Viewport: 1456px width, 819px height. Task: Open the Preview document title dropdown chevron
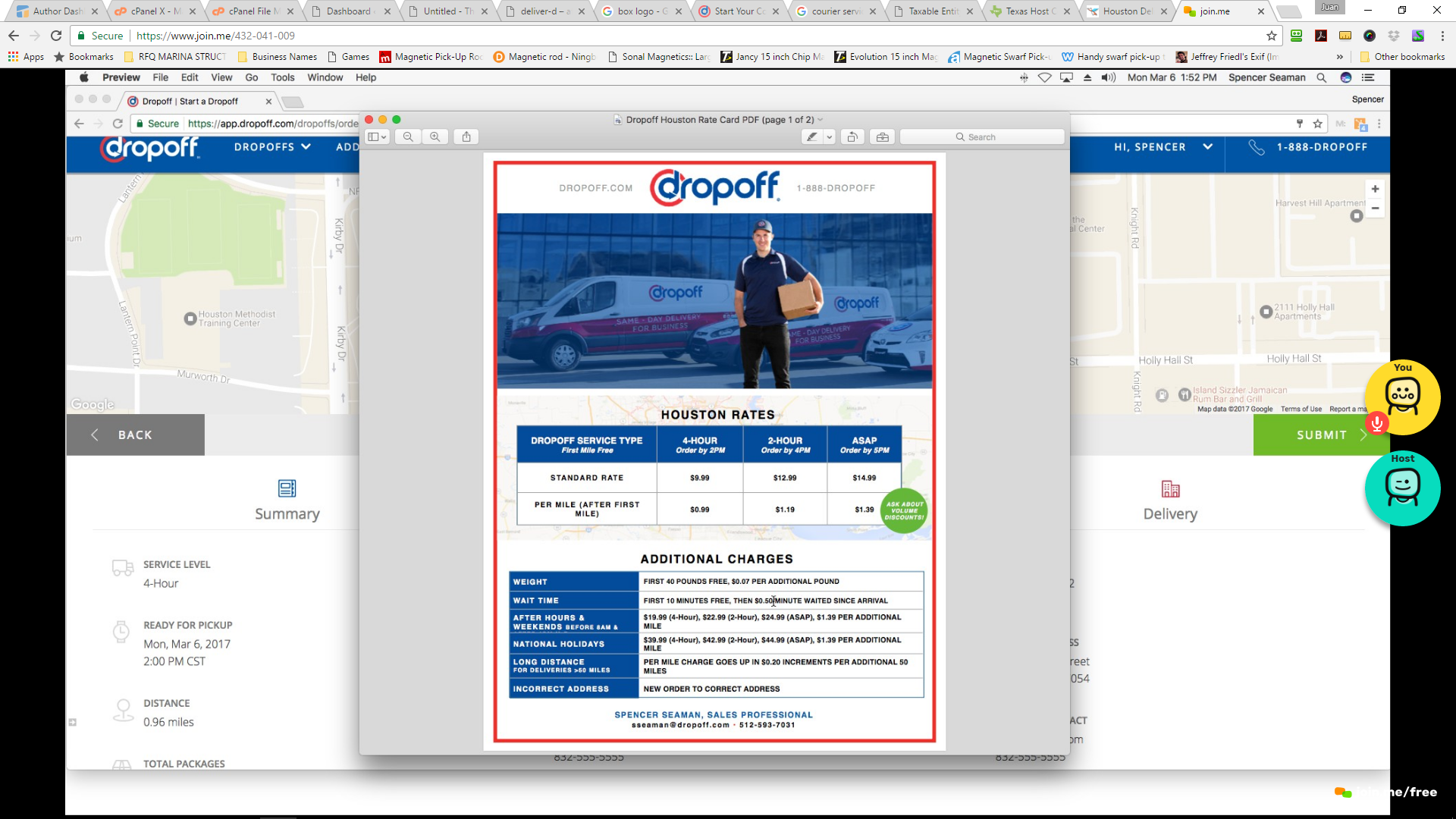point(821,120)
